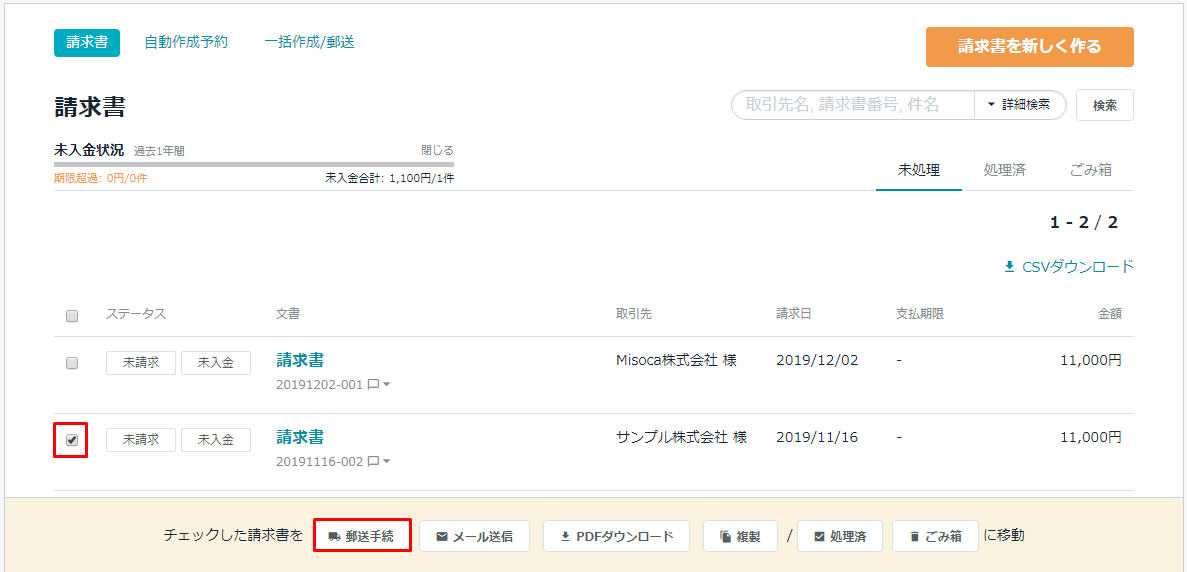Click the 支払期限 column header
Screen dimensions: 1187x572
920,315
